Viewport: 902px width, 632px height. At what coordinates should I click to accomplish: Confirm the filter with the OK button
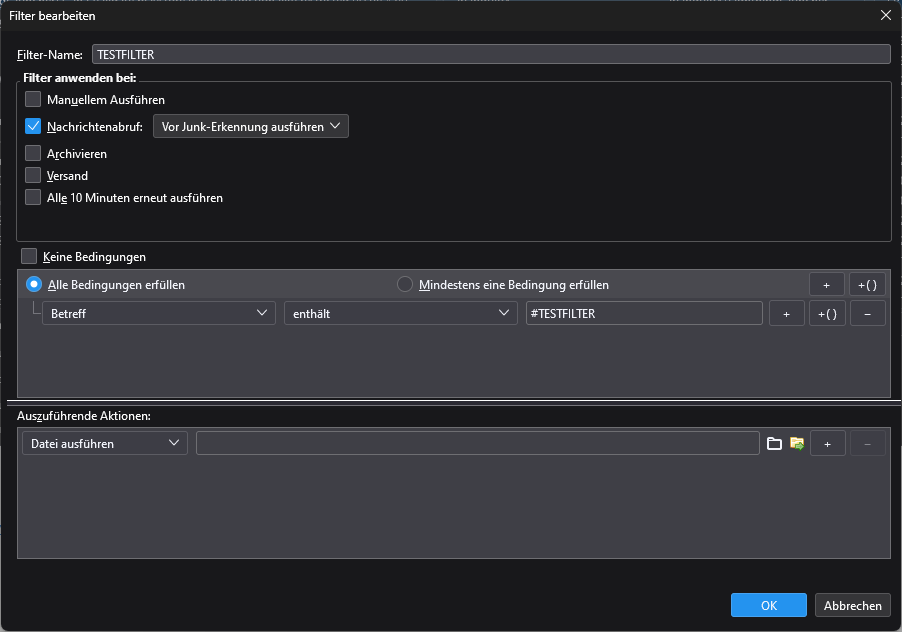coord(768,605)
